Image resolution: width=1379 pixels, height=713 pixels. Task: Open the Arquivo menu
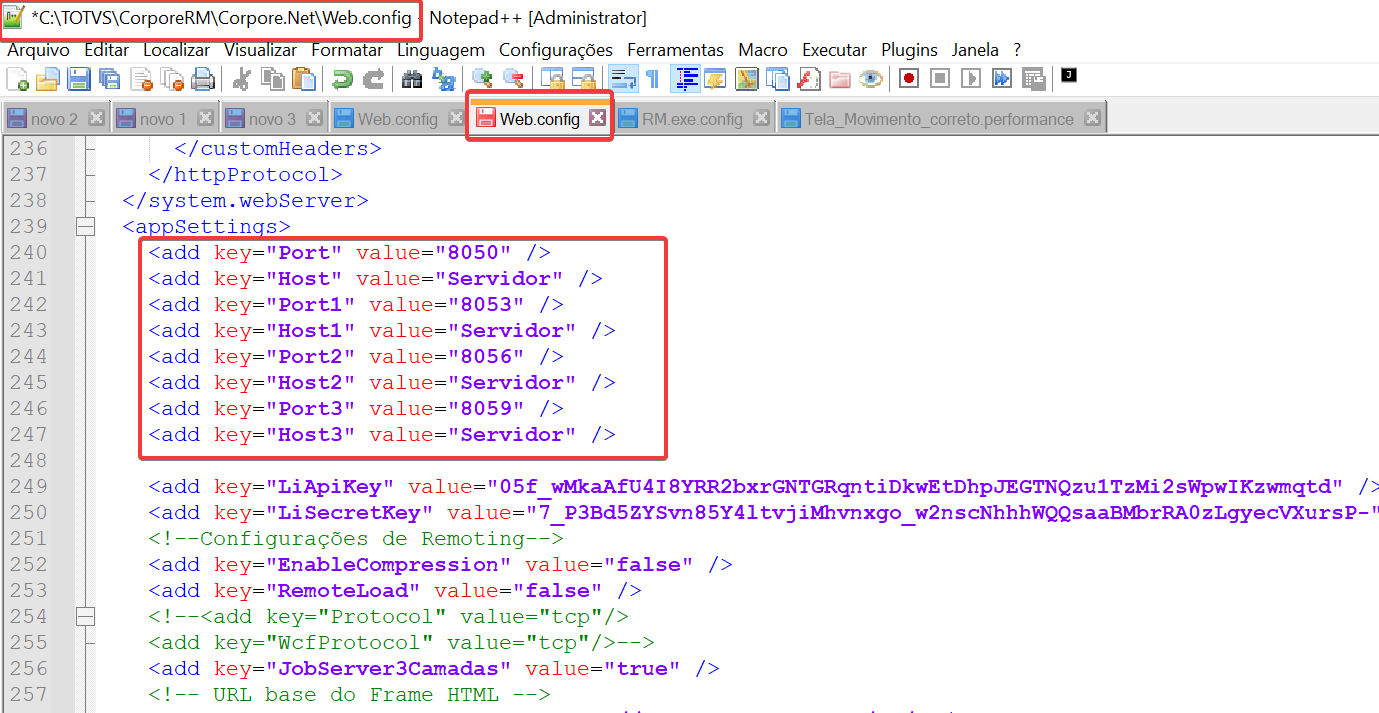pos(39,49)
